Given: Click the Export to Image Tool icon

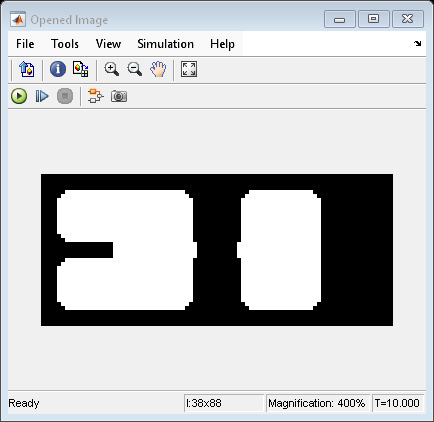Looking at the screenshot, I should point(27,69).
